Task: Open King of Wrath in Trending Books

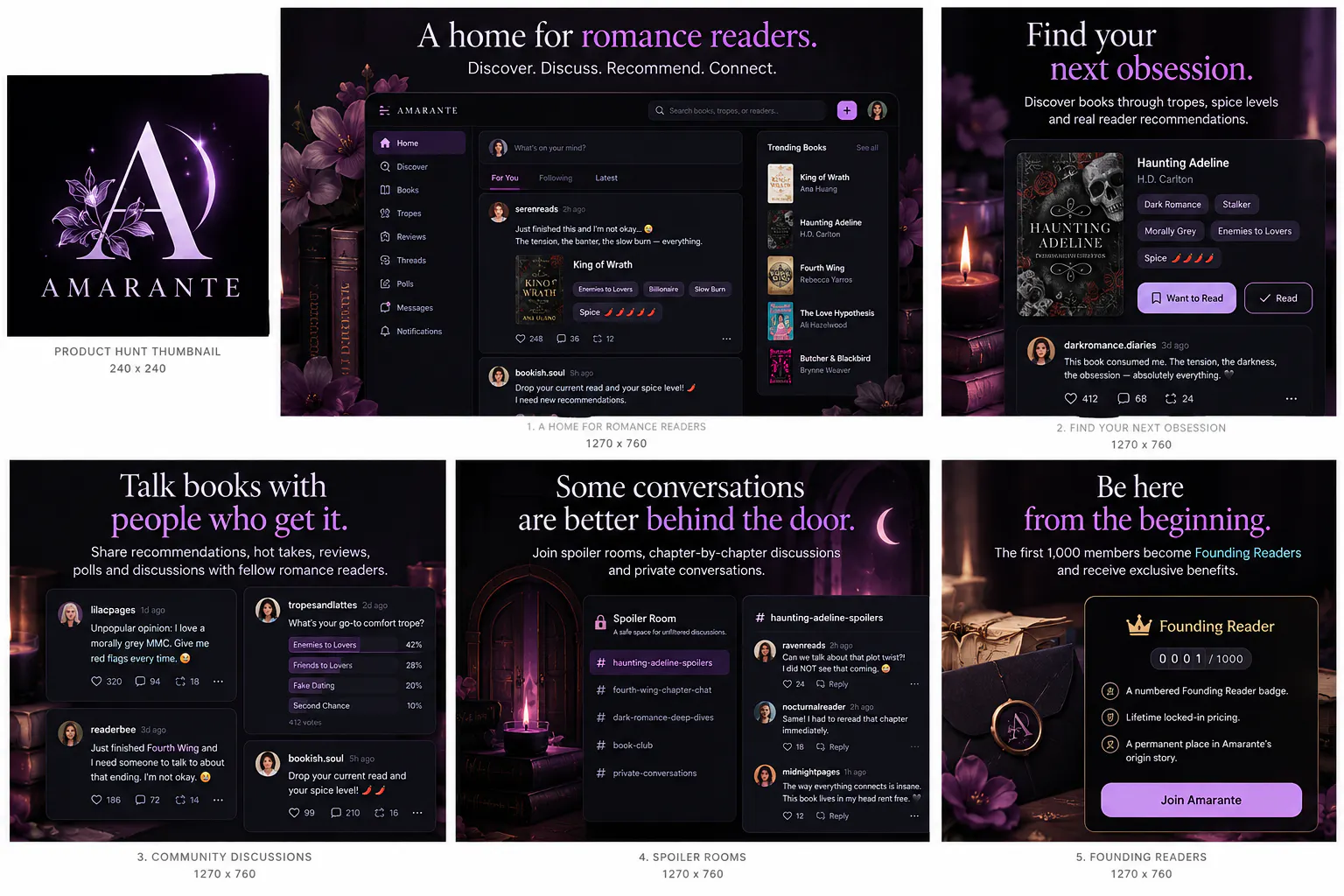Action: tap(822, 183)
